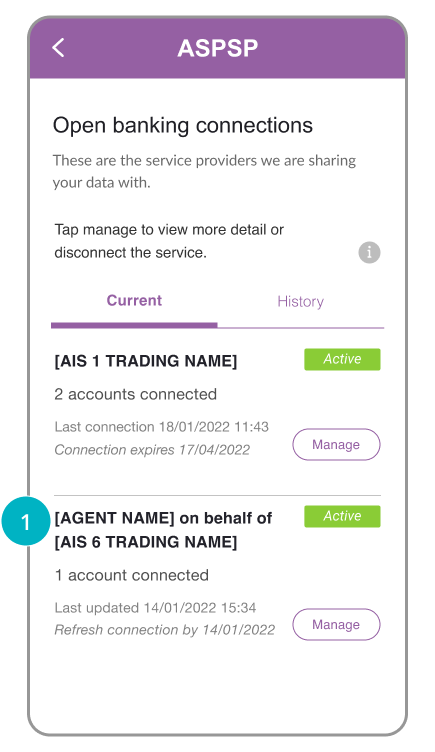Tap the 2 accounts connected text
The width and height of the screenshot is (435, 752).
[136, 394]
